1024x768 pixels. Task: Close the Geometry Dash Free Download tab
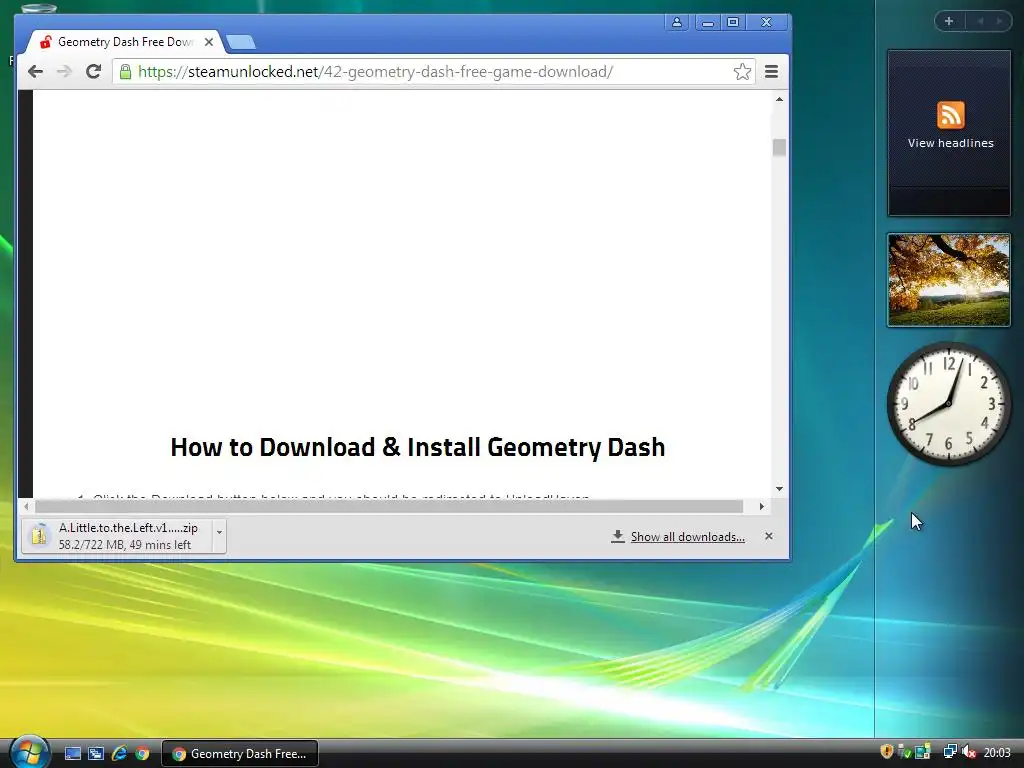pos(209,42)
